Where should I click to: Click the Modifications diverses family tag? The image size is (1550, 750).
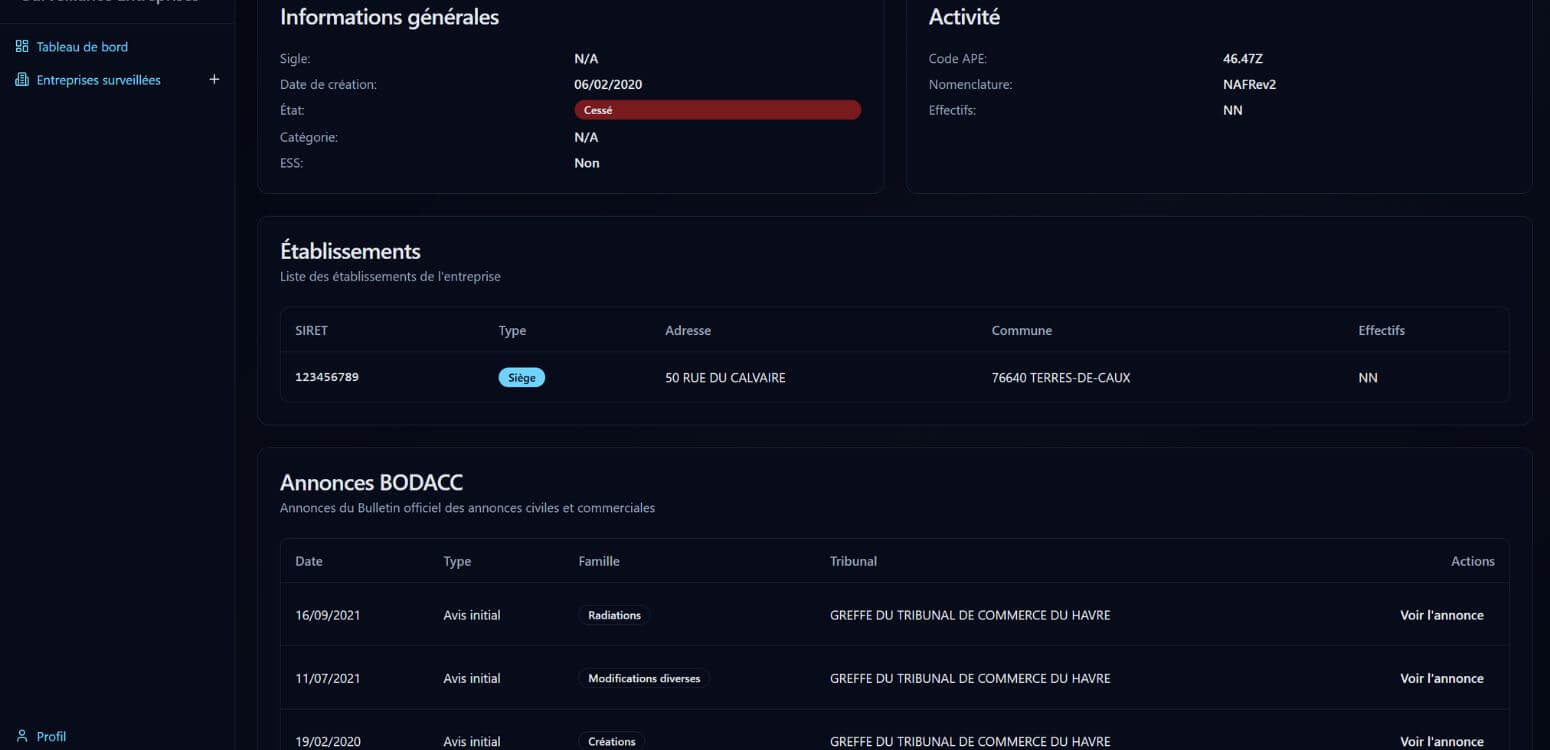644,678
